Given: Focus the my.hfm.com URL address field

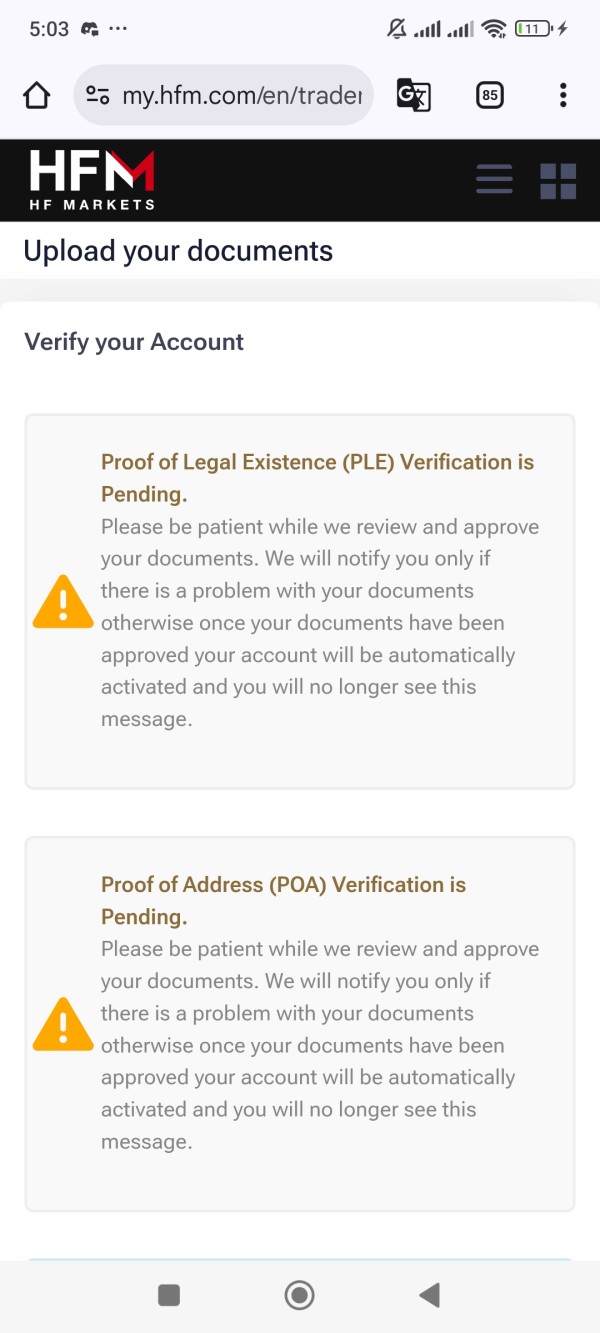Looking at the screenshot, I should 240,96.
